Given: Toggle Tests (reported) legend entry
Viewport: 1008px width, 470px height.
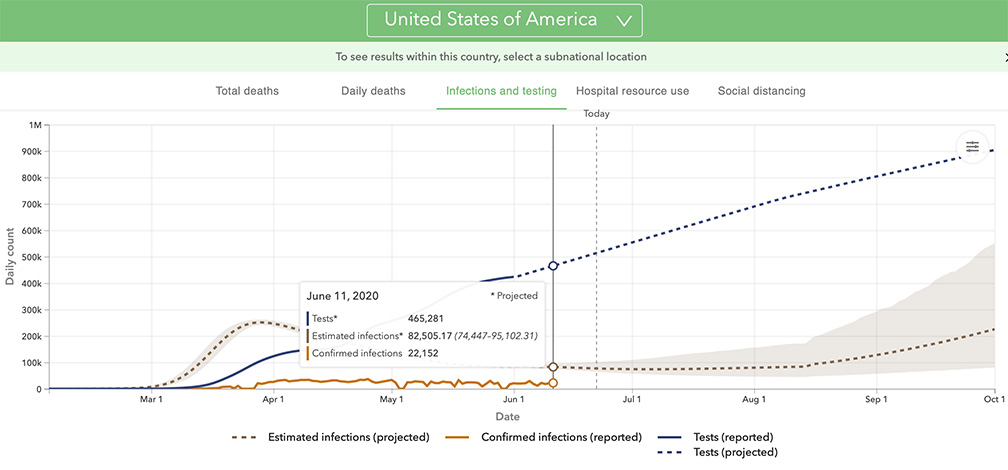Looking at the screenshot, I should [716, 437].
